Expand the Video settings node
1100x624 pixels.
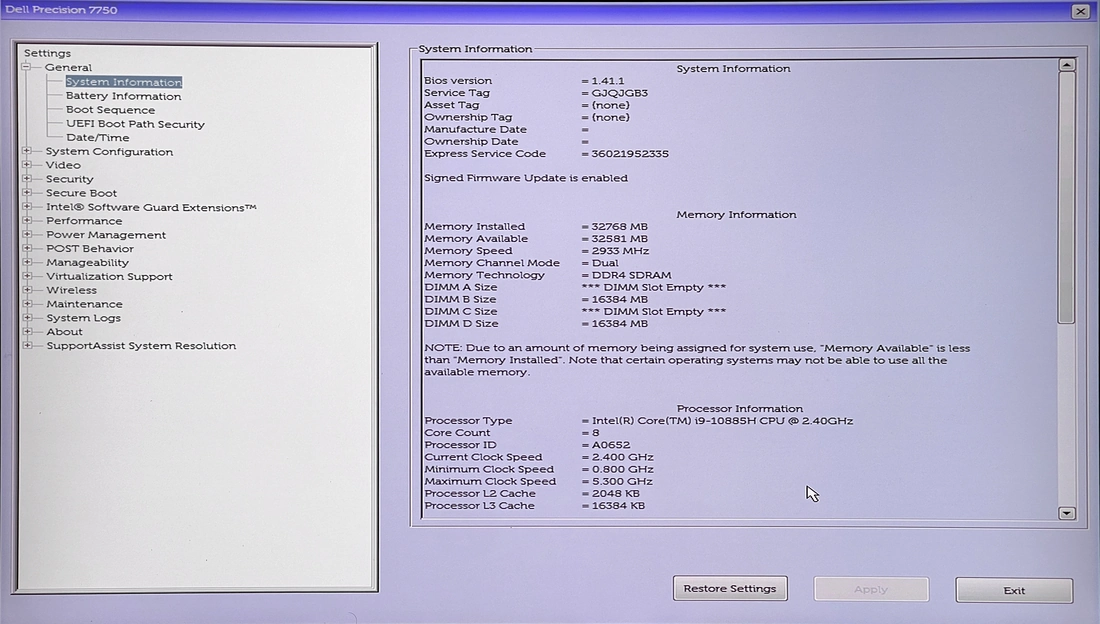(27, 165)
